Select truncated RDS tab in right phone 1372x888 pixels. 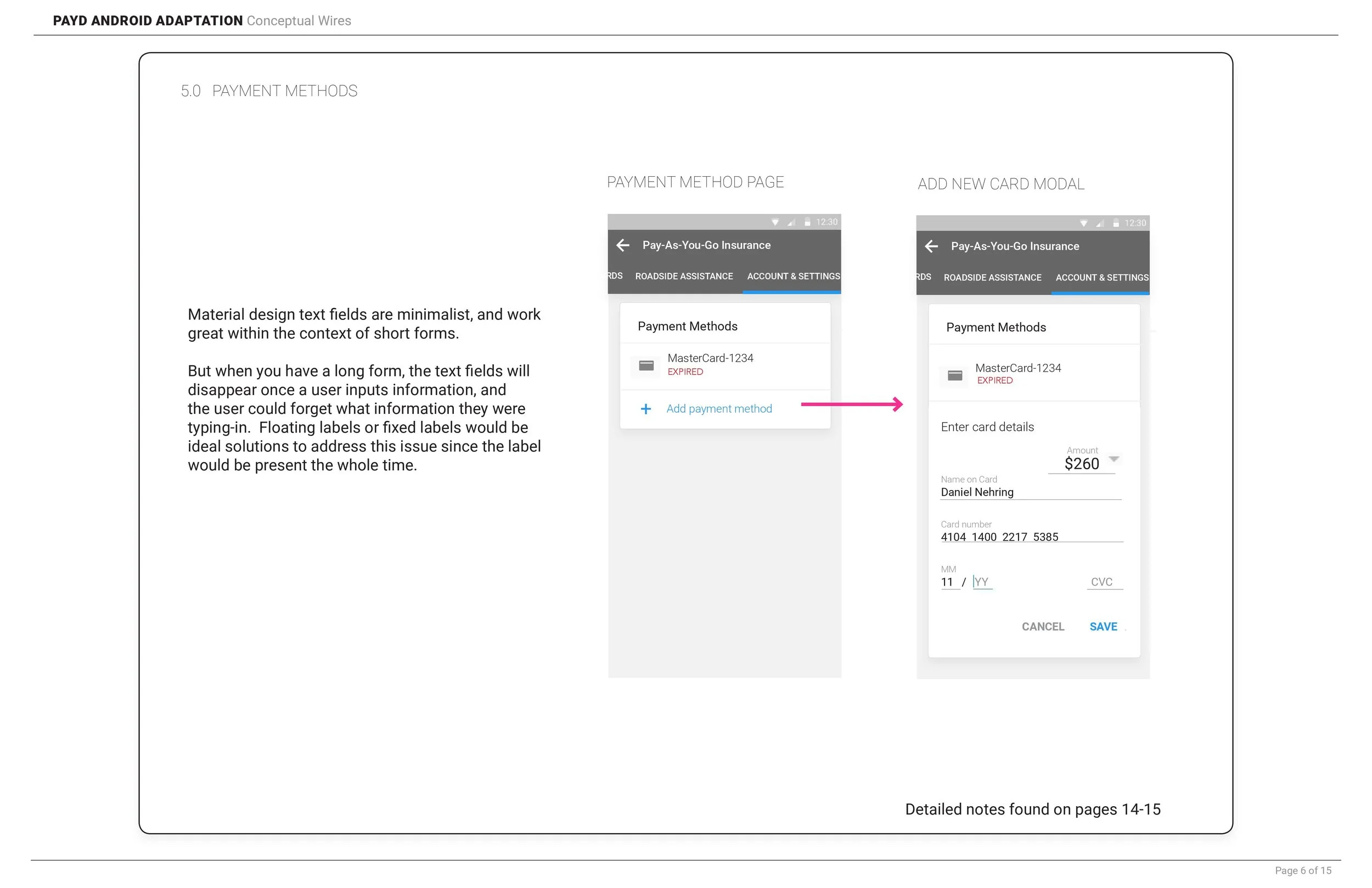click(924, 277)
